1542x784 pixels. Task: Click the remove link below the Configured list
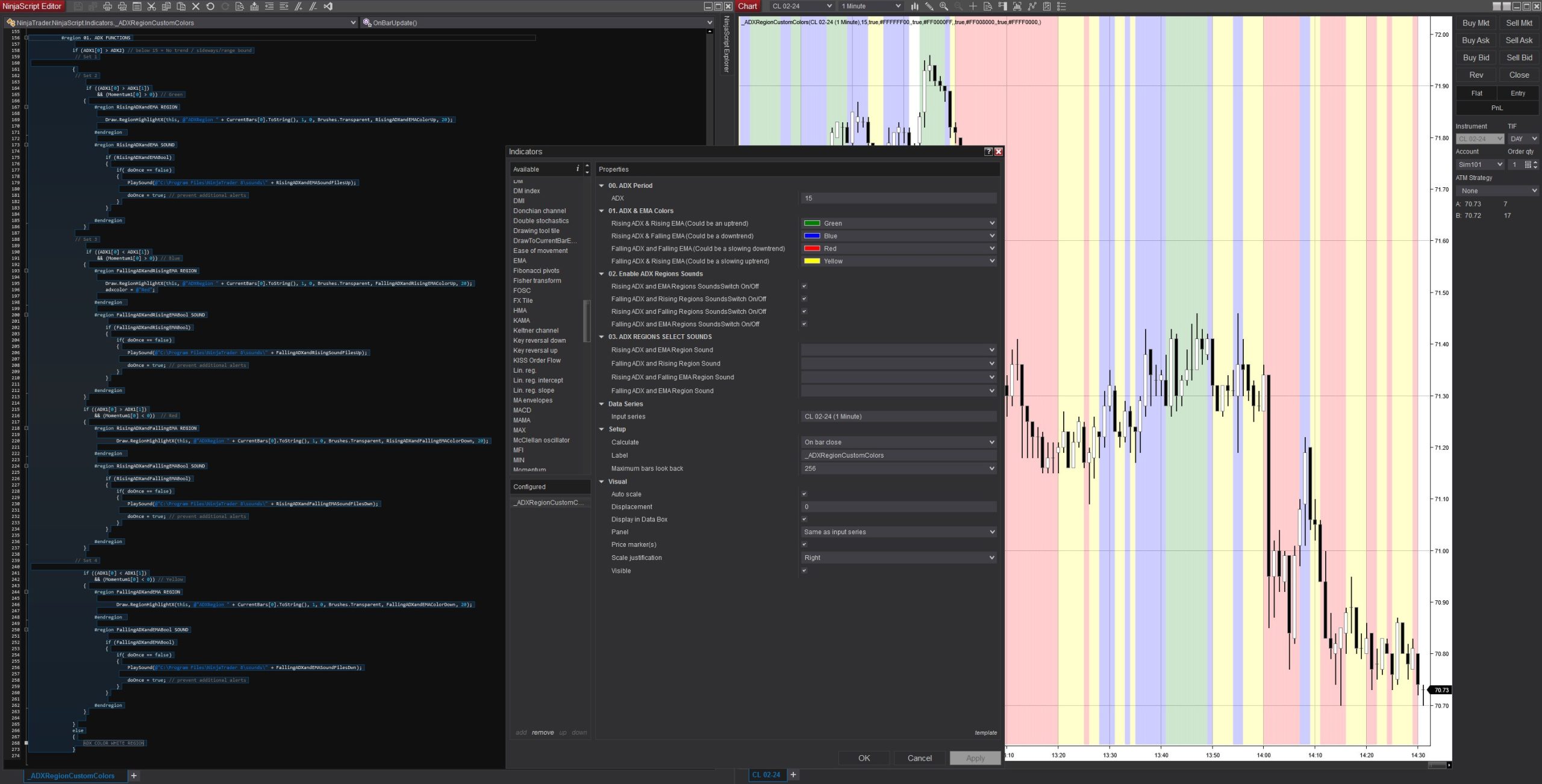pos(543,733)
